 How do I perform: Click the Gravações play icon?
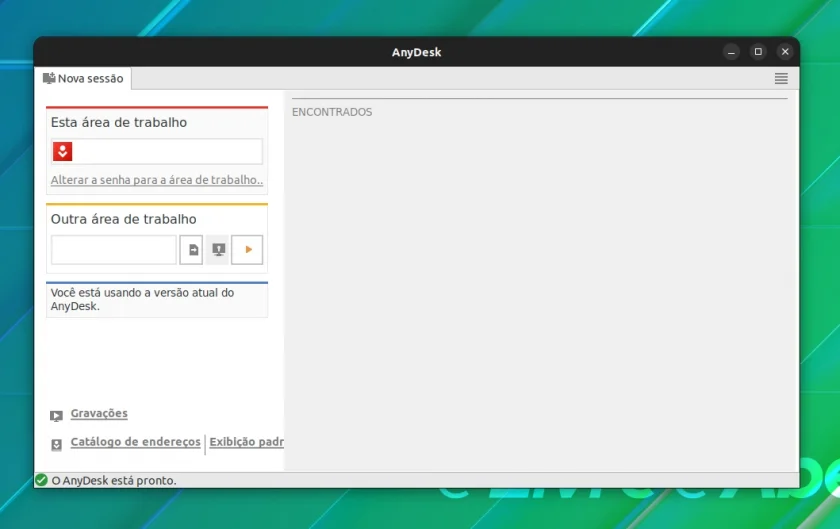tap(56, 416)
